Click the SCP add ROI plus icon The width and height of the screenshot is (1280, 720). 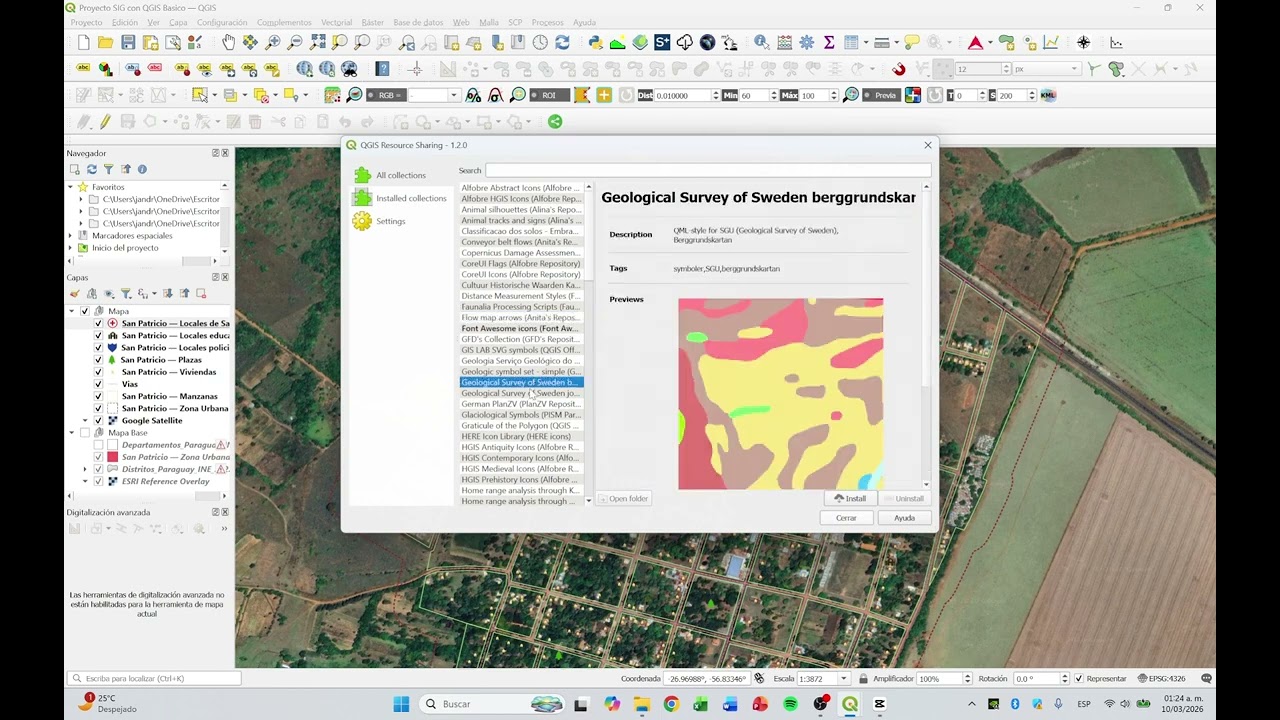click(604, 95)
